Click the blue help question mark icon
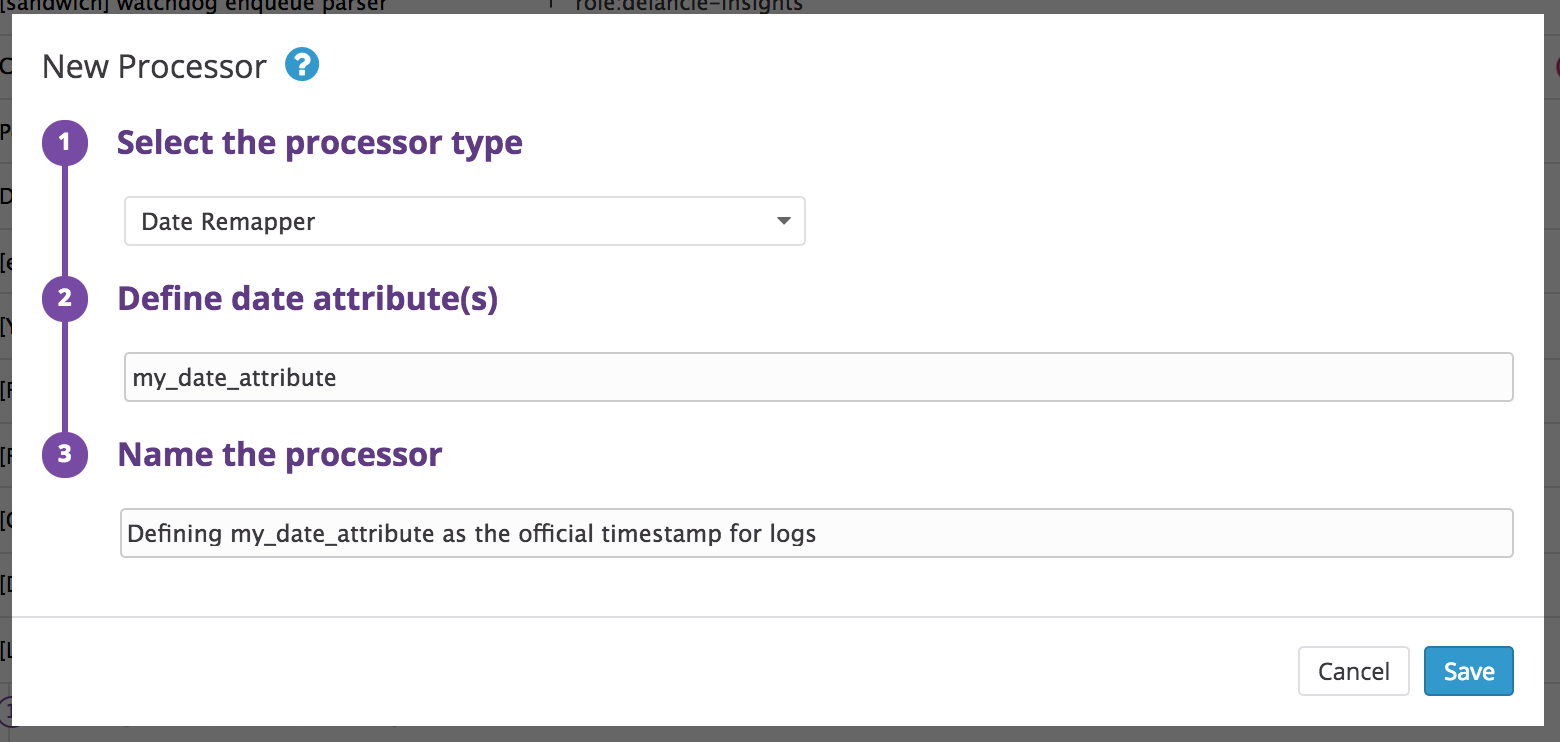The image size is (1560, 742). pyautogui.click(x=301, y=66)
